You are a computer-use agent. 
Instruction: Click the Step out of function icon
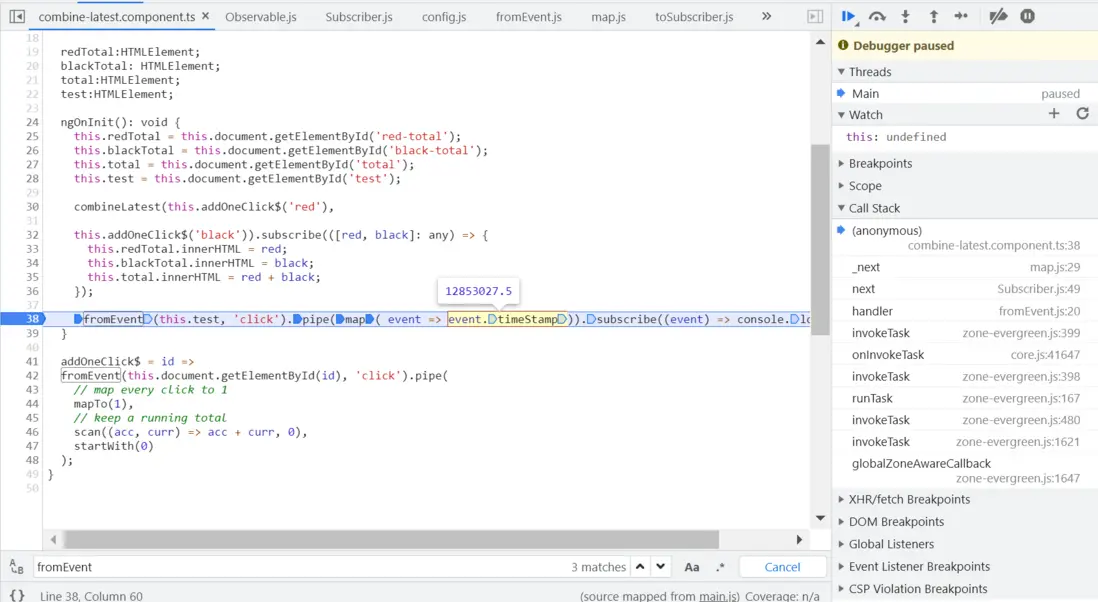[934, 16]
